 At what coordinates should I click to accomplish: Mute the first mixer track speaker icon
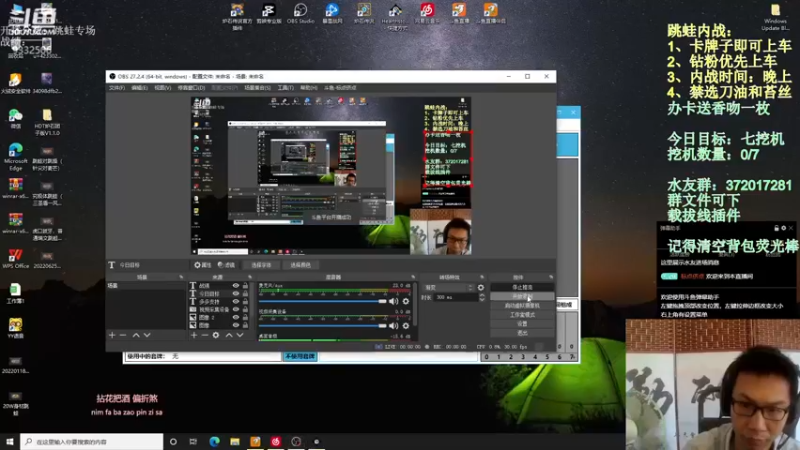(x=393, y=302)
